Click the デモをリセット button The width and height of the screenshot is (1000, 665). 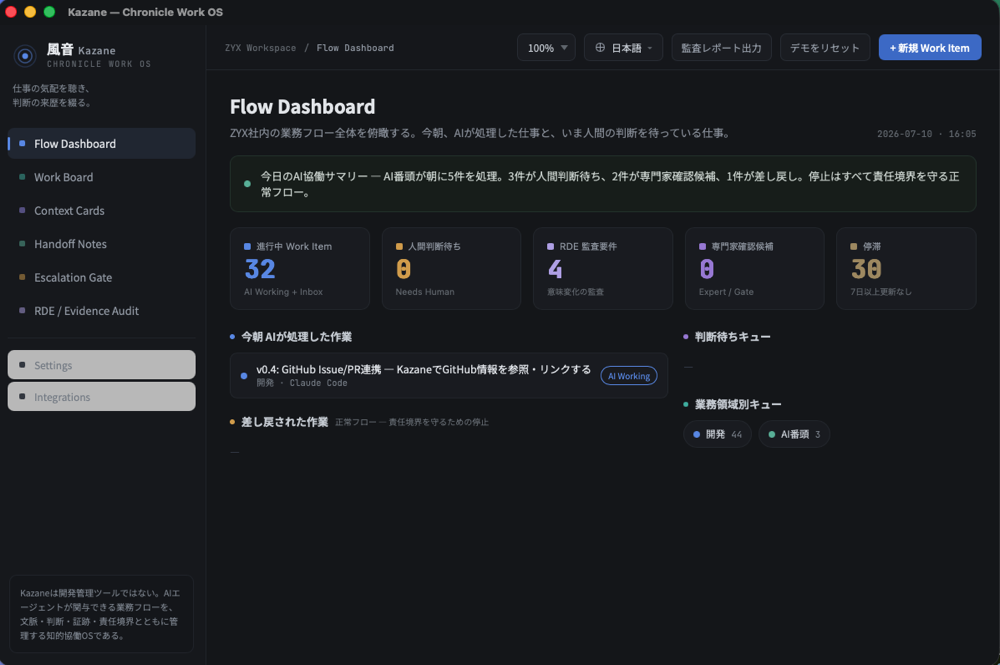click(825, 48)
